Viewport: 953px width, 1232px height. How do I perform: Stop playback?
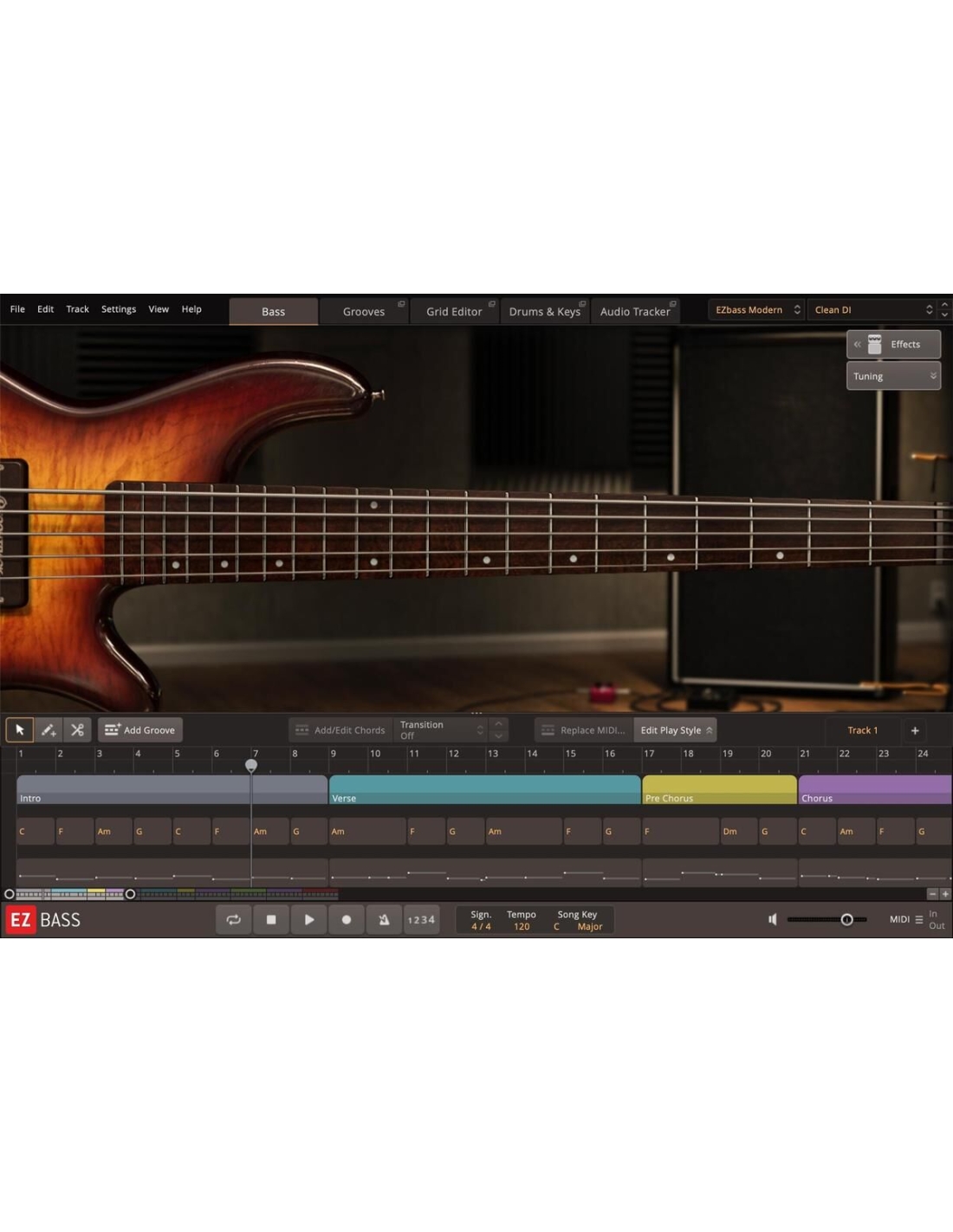(271, 919)
